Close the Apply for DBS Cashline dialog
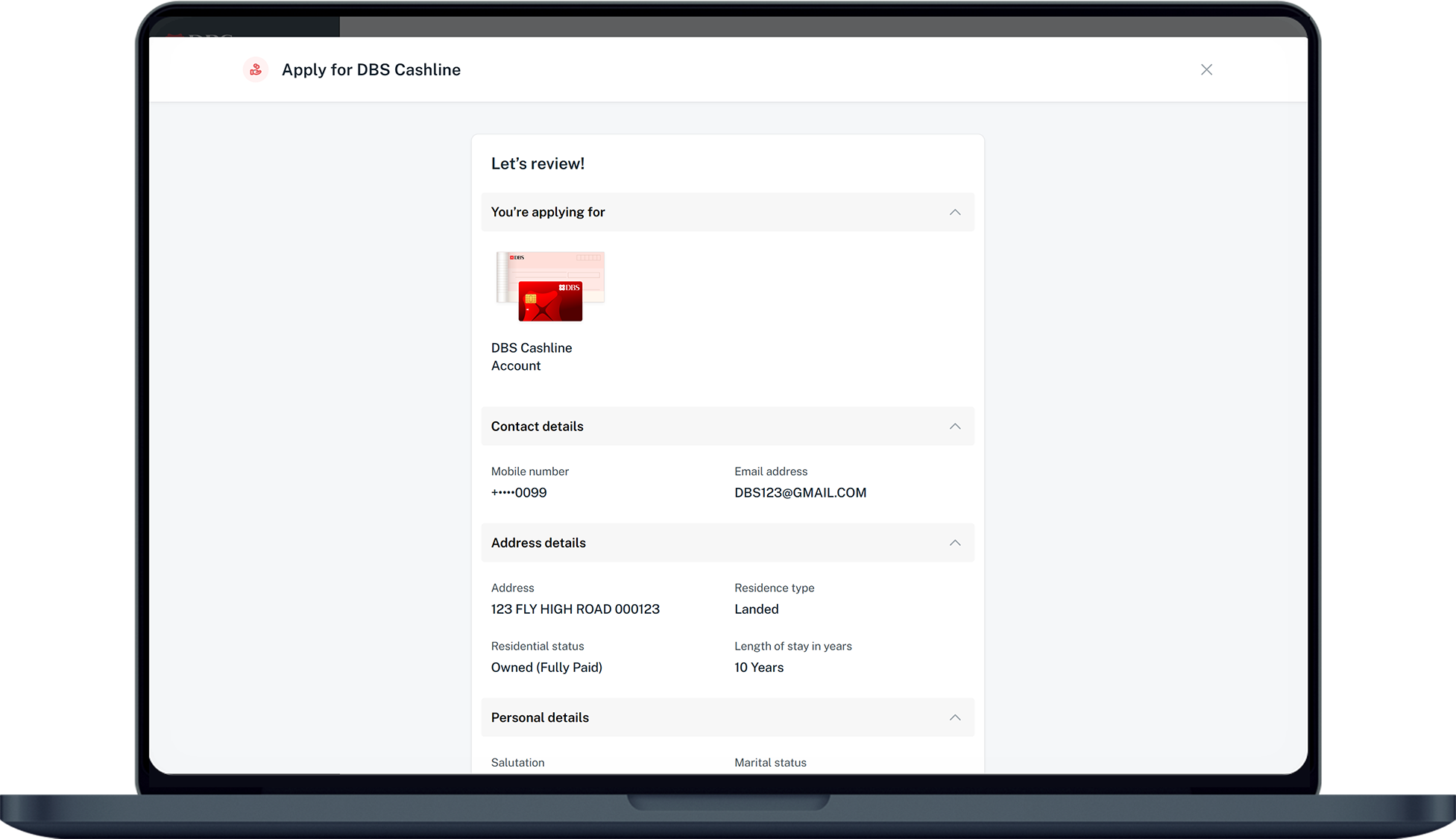This screenshot has width=1456, height=839. (x=1206, y=69)
